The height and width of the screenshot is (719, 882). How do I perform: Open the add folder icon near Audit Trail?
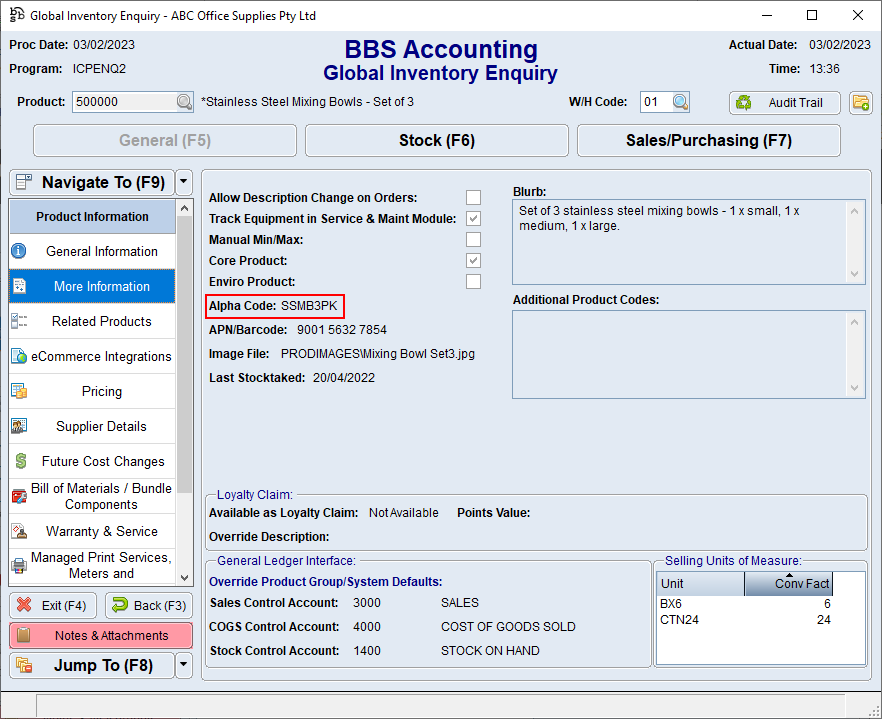(x=861, y=103)
